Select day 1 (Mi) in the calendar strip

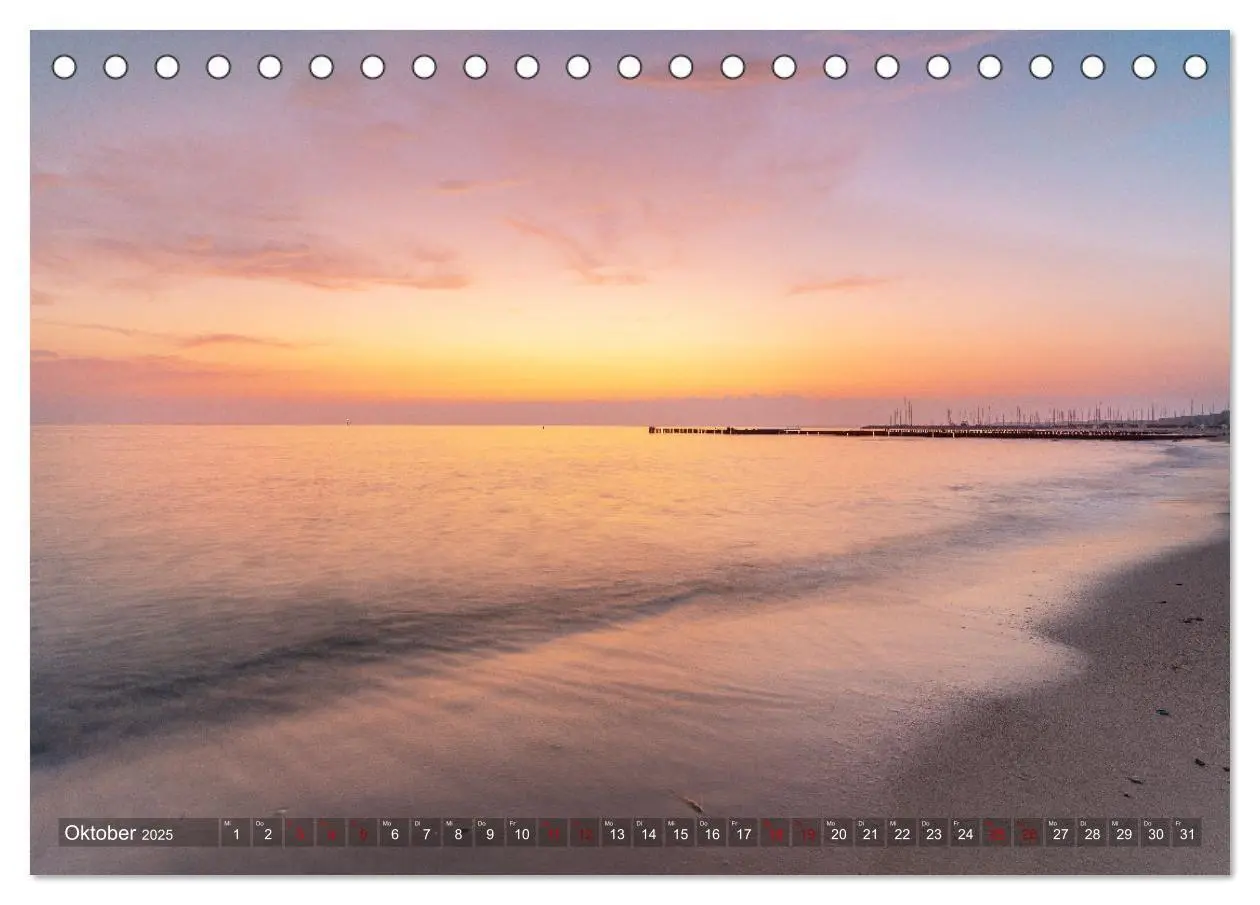click(236, 833)
